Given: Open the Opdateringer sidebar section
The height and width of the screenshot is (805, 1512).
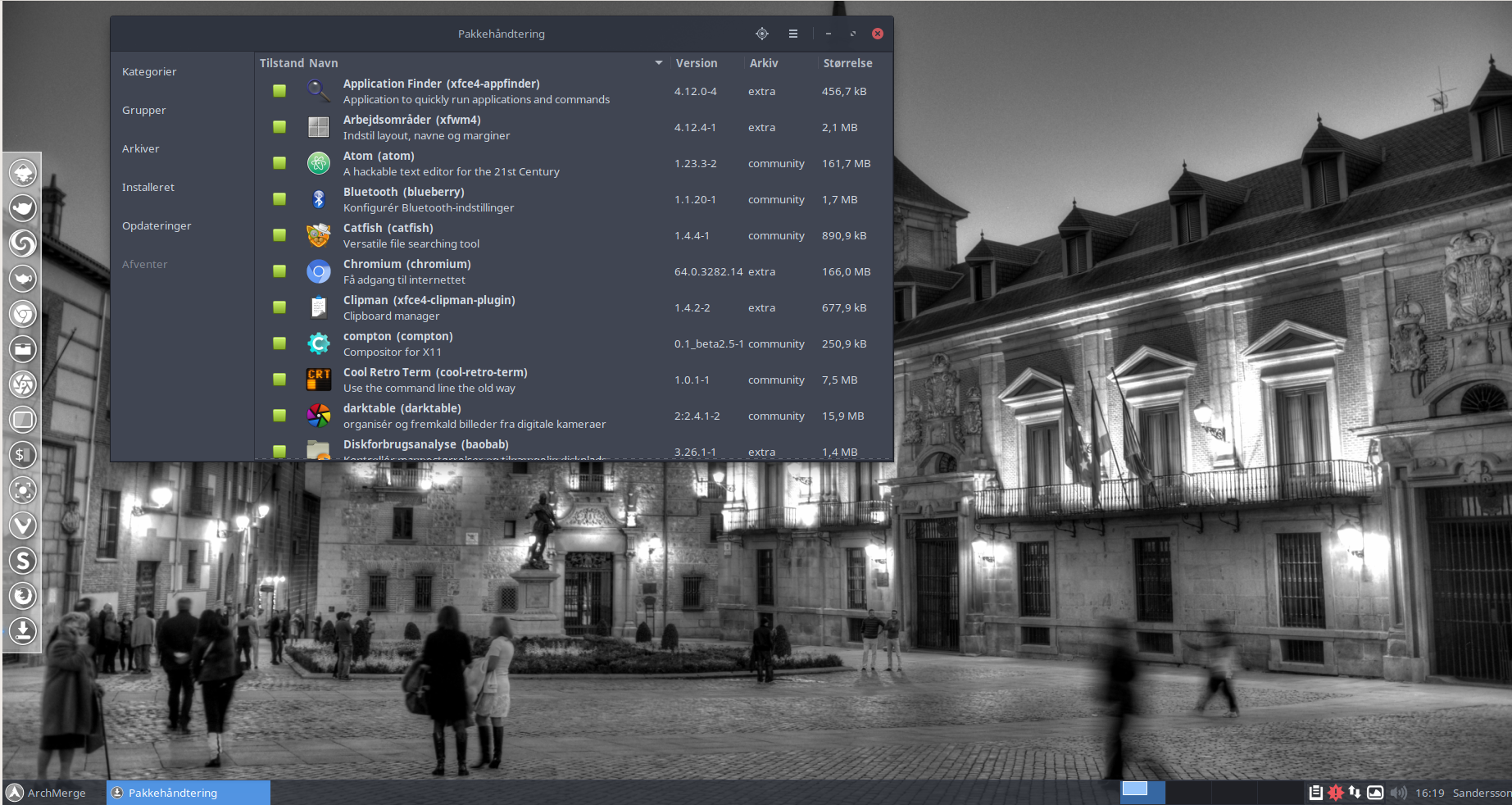Looking at the screenshot, I should (x=157, y=226).
